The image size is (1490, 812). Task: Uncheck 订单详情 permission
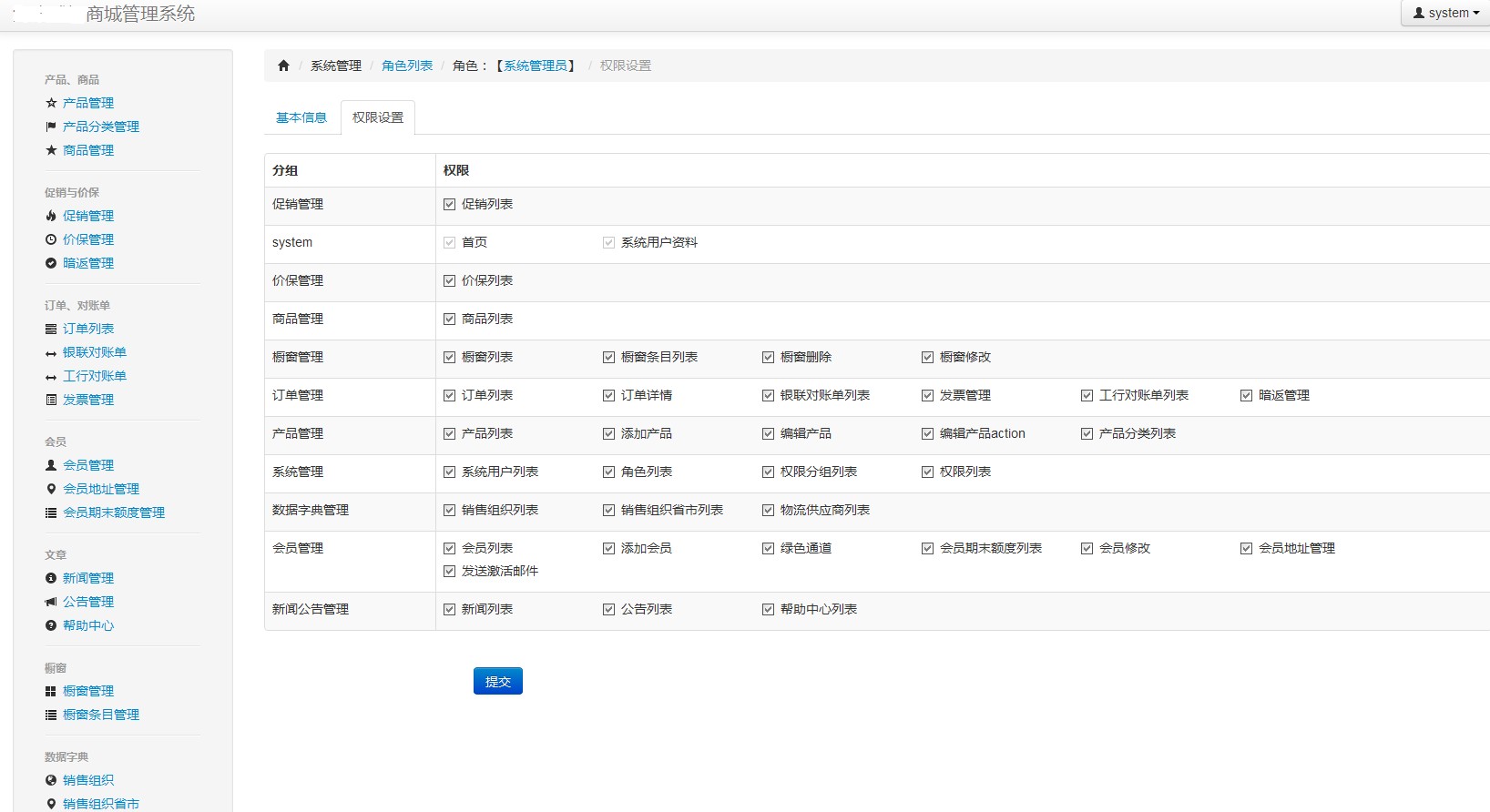click(608, 396)
